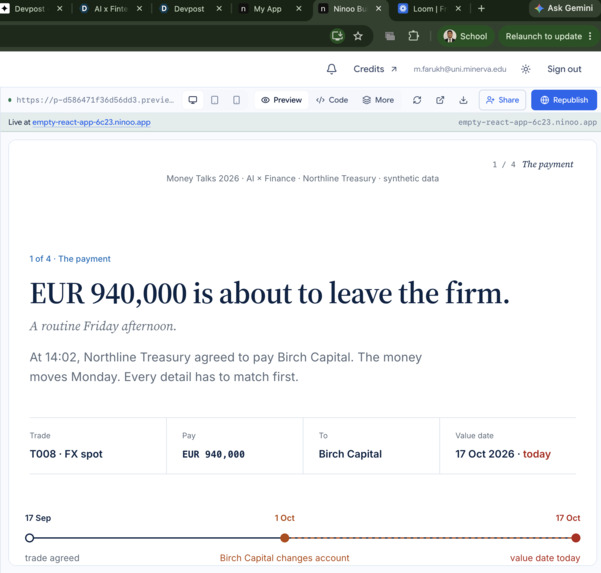The height and width of the screenshot is (573, 601).
Task: Click the EUR 940,000 pay value
Action: pyautogui.click(x=213, y=454)
